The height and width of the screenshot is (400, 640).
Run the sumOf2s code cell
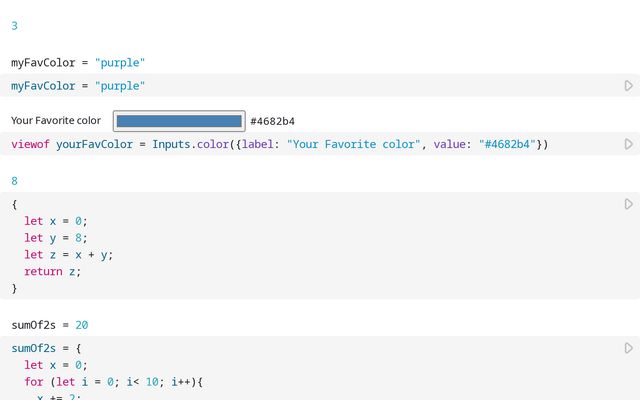[628, 348]
